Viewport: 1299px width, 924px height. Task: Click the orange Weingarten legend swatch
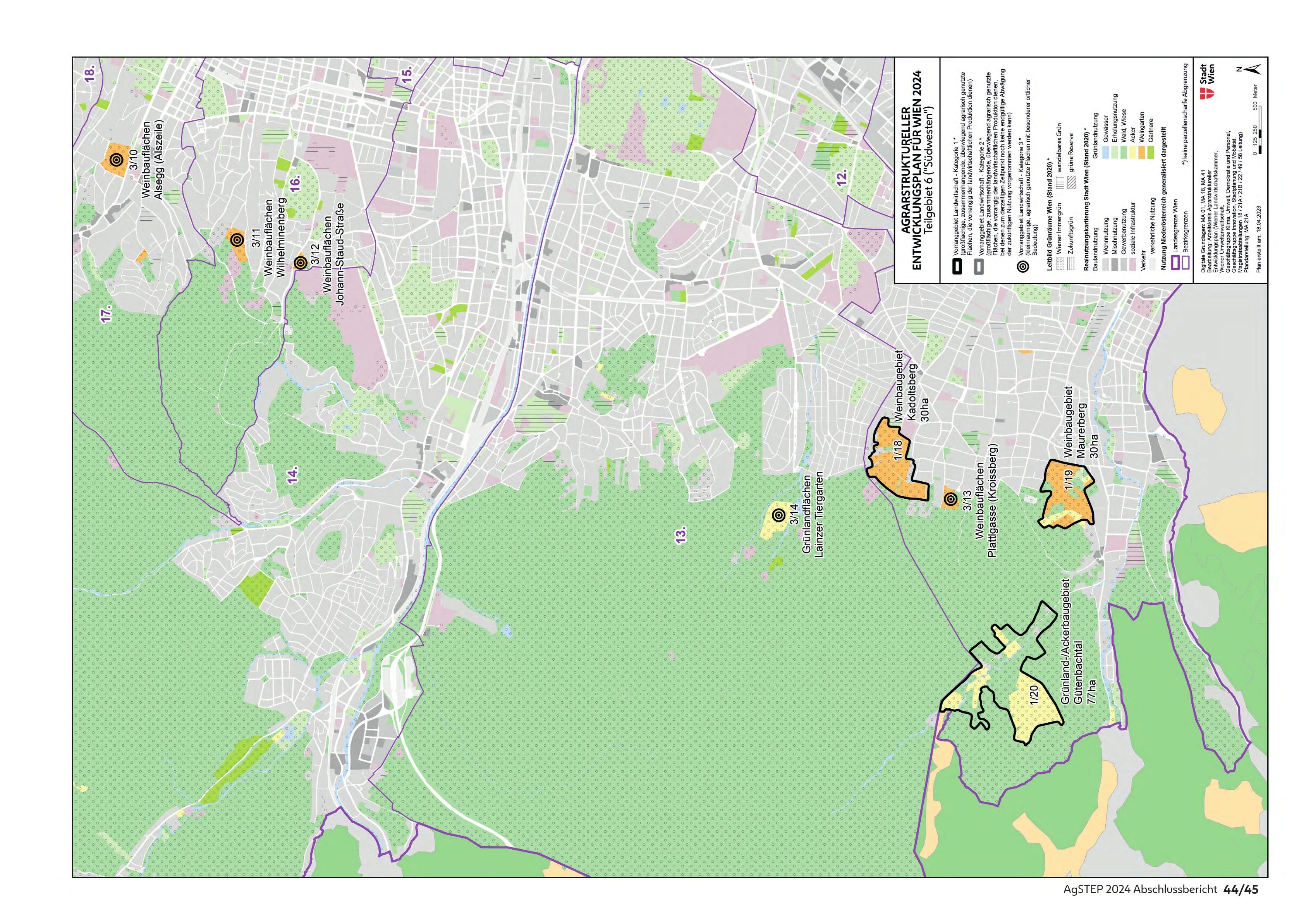pos(1142,153)
